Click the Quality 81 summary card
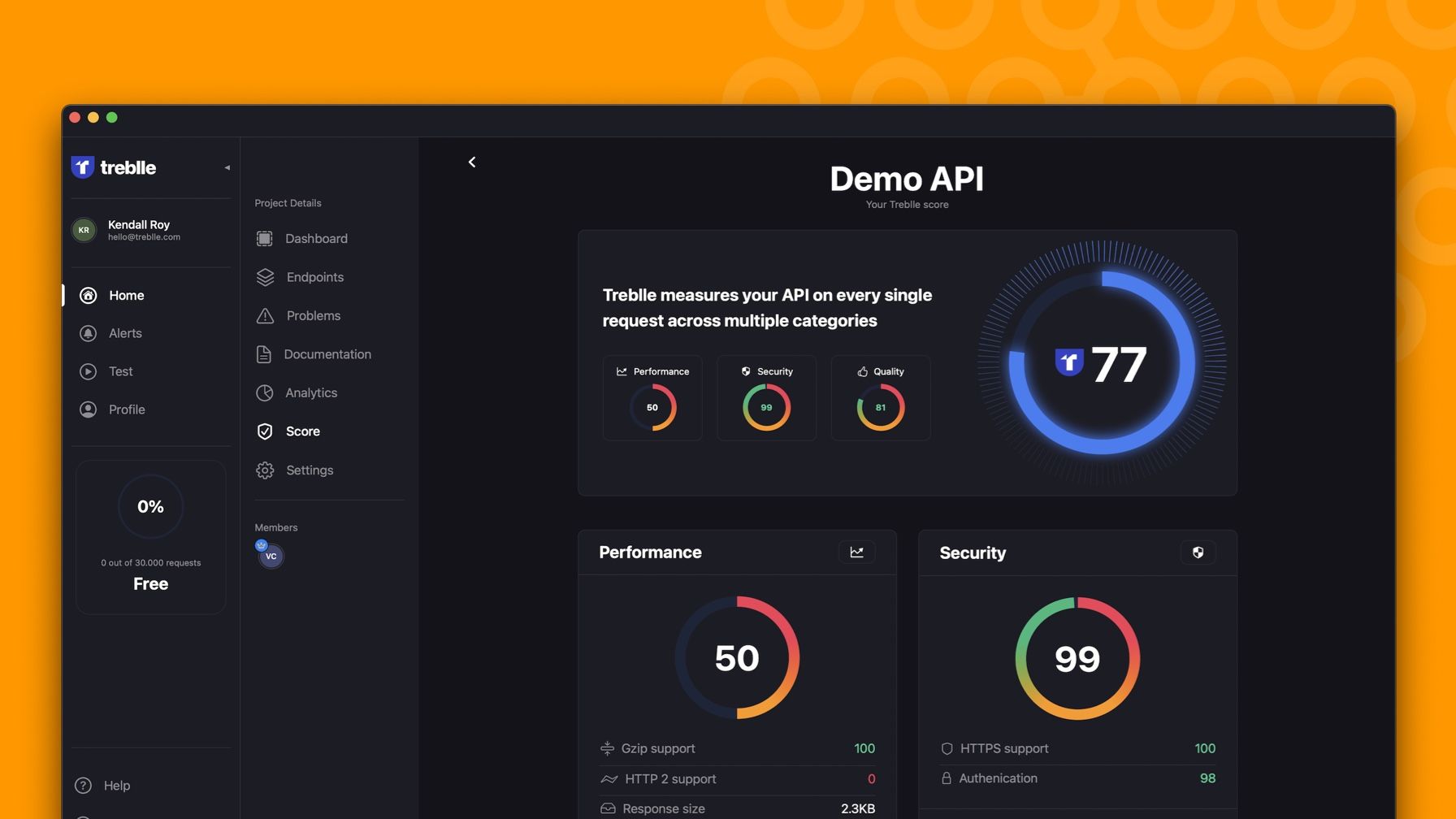Viewport: 1456px width, 819px height. [881, 398]
